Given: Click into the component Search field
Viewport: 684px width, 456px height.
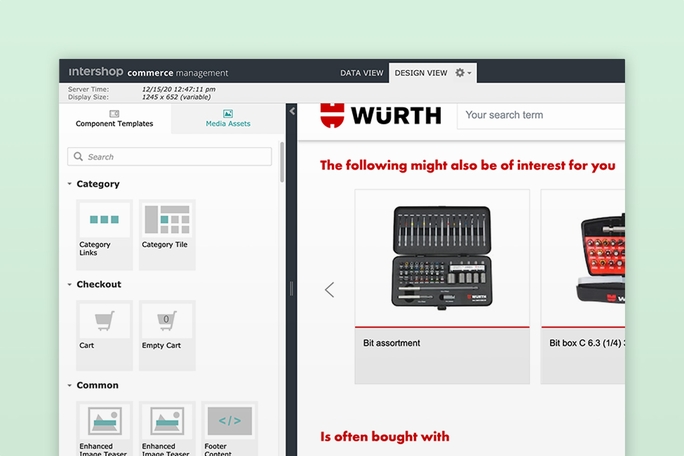Looking at the screenshot, I should (x=170, y=157).
